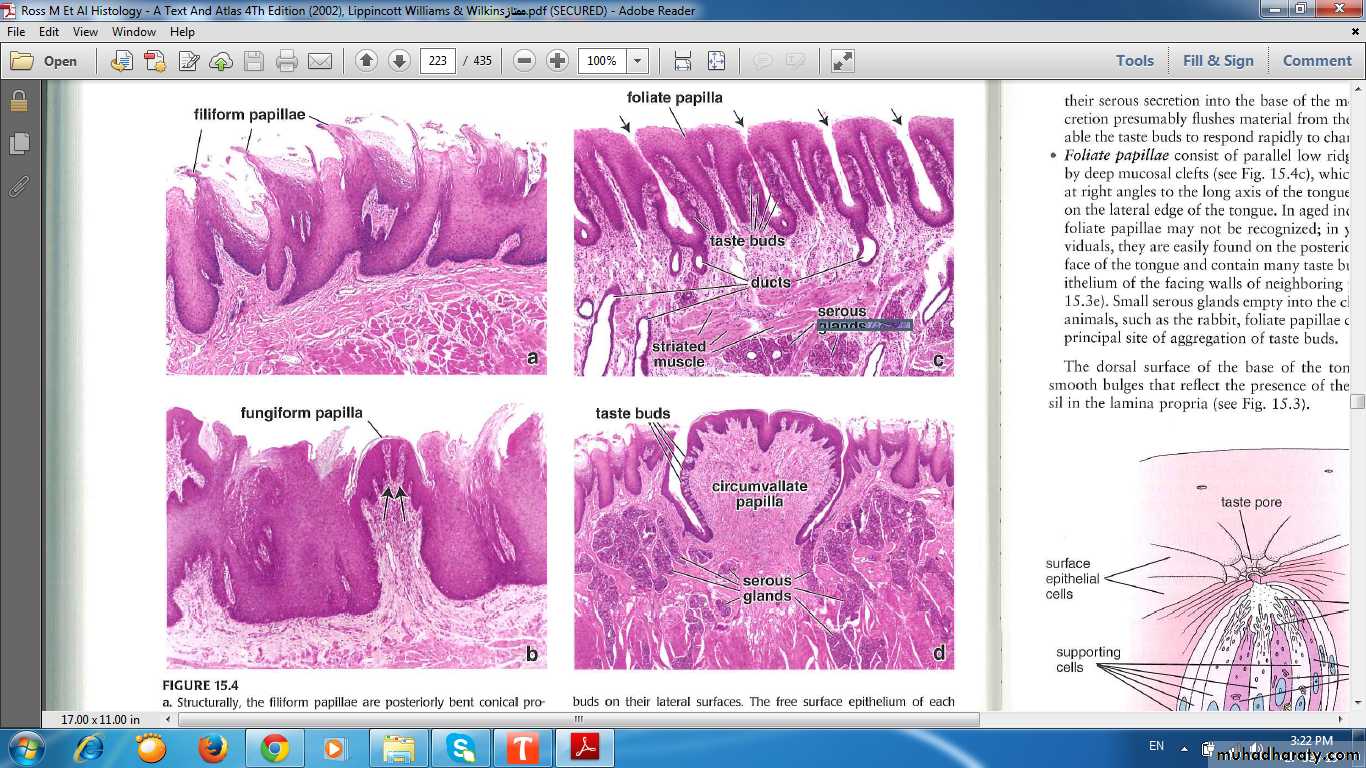Click the Print file icon
The image size is (1366, 768).
(x=287, y=61)
